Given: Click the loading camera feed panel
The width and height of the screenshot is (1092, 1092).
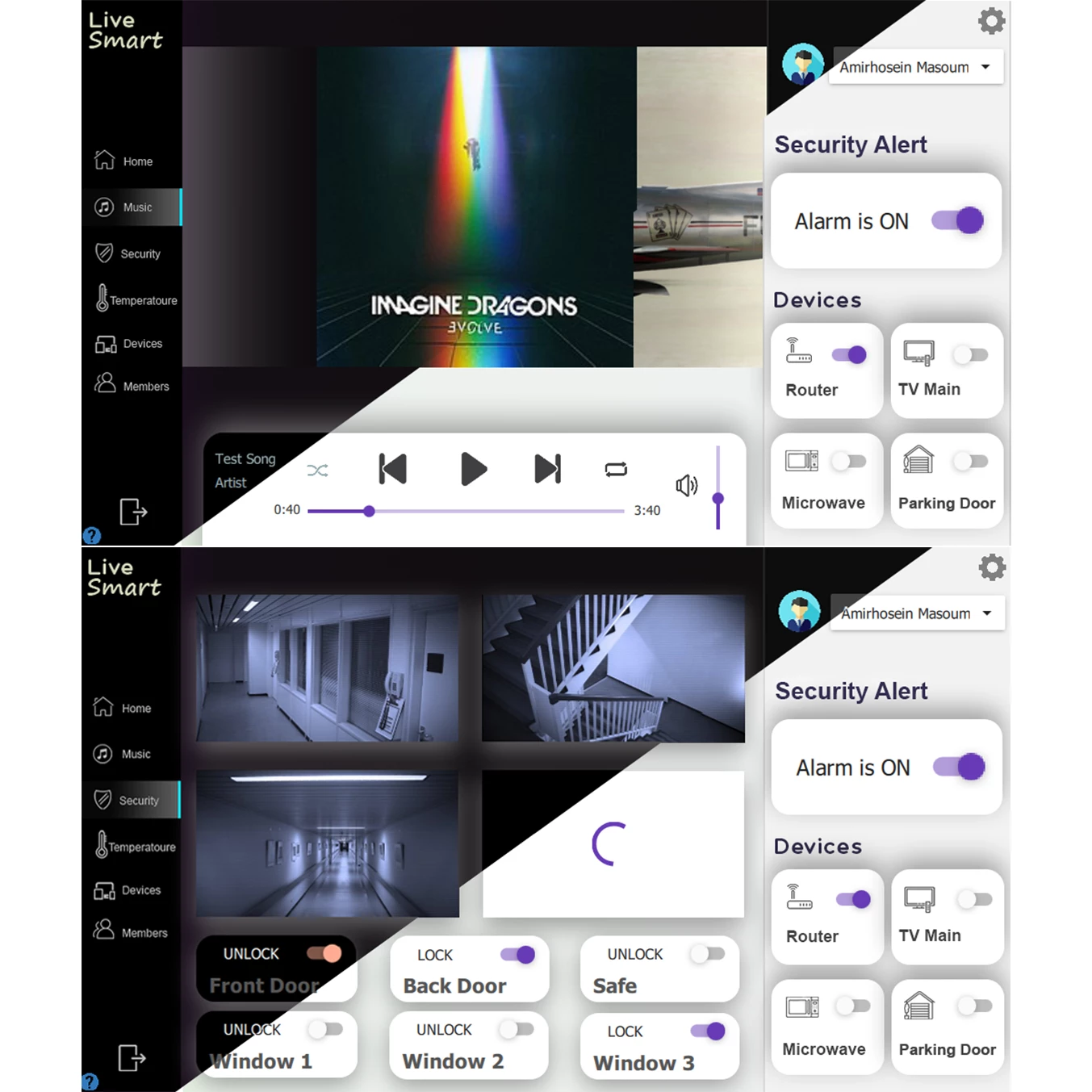Looking at the screenshot, I should (613, 843).
